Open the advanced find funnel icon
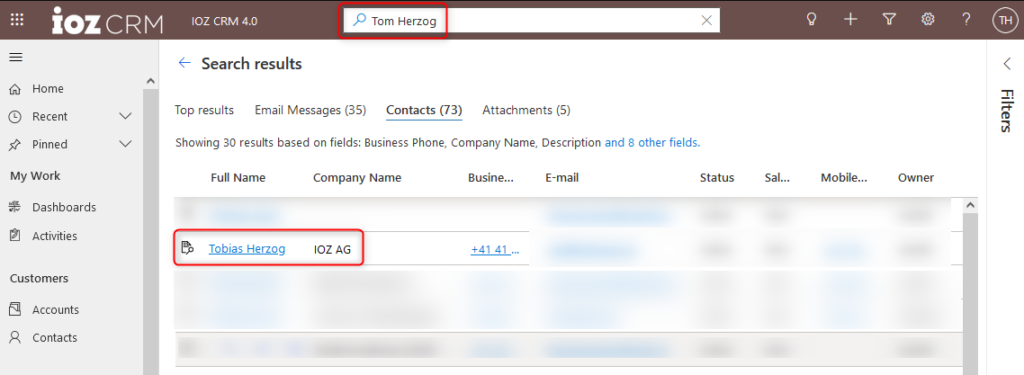Image resolution: width=1024 pixels, height=375 pixels. [x=888, y=20]
